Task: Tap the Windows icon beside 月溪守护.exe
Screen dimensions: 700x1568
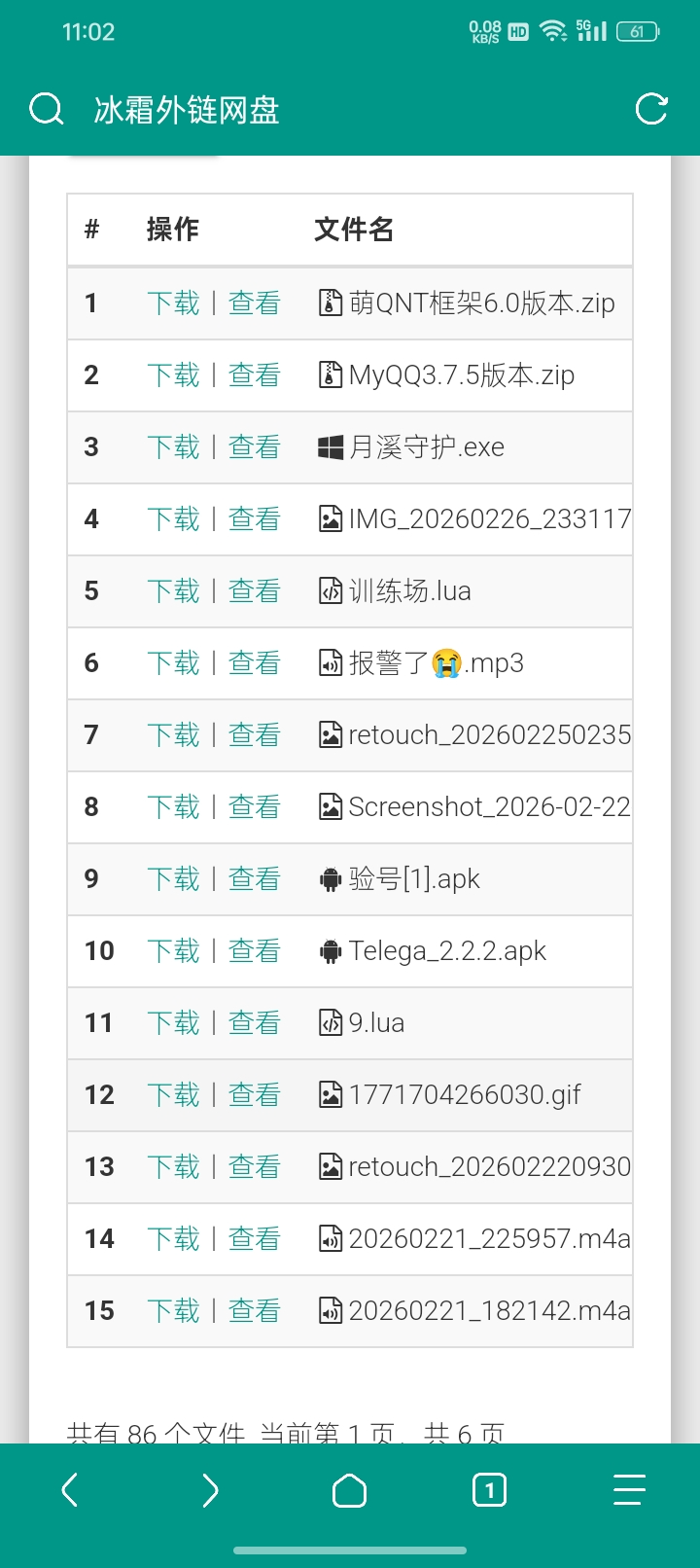Action: pyautogui.click(x=331, y=447)
